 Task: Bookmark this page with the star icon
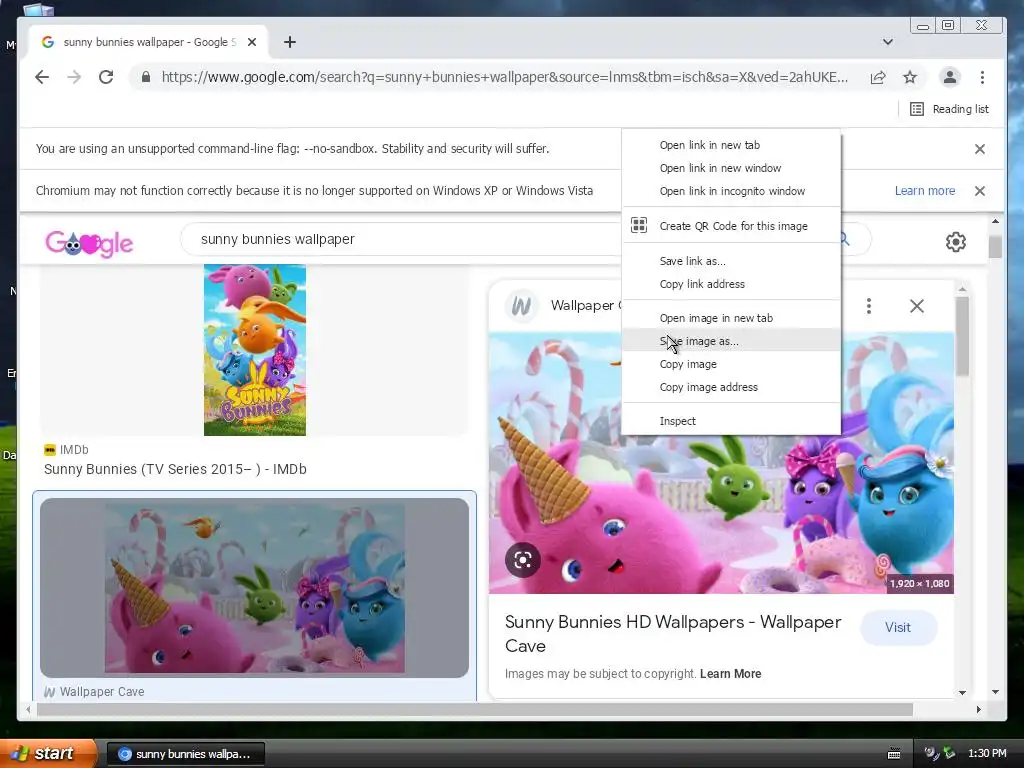pyautogui.click(x=910, y=77)
